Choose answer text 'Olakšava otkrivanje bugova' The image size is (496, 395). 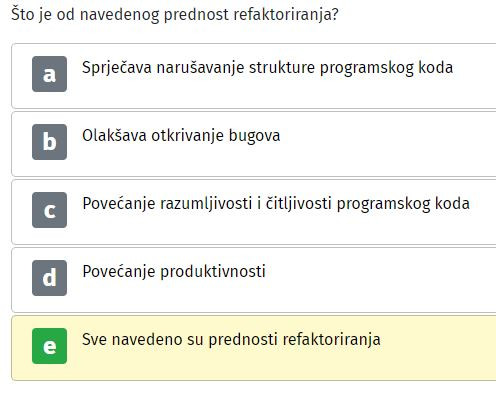coord(181,136)
